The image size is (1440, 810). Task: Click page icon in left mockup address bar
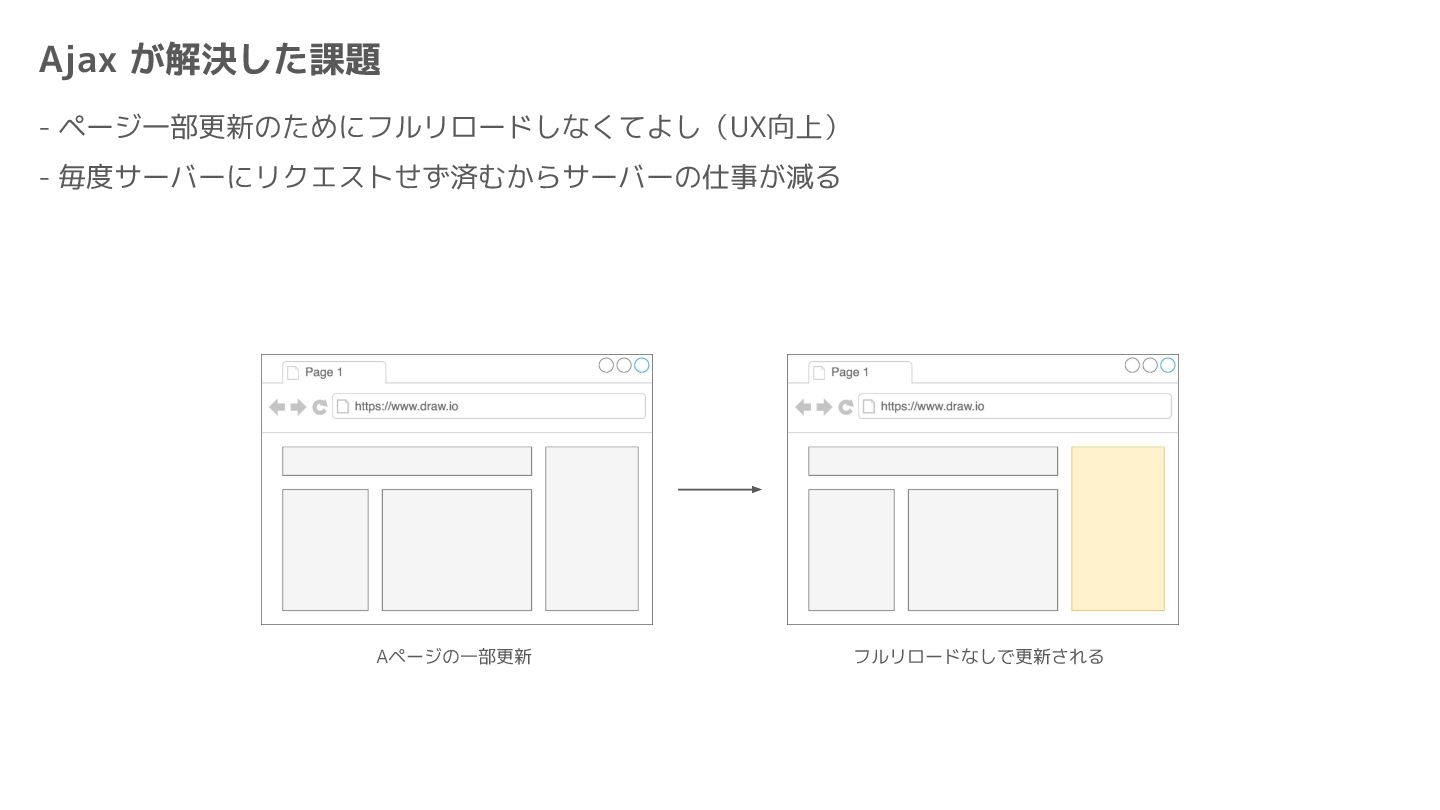[343, 406]
